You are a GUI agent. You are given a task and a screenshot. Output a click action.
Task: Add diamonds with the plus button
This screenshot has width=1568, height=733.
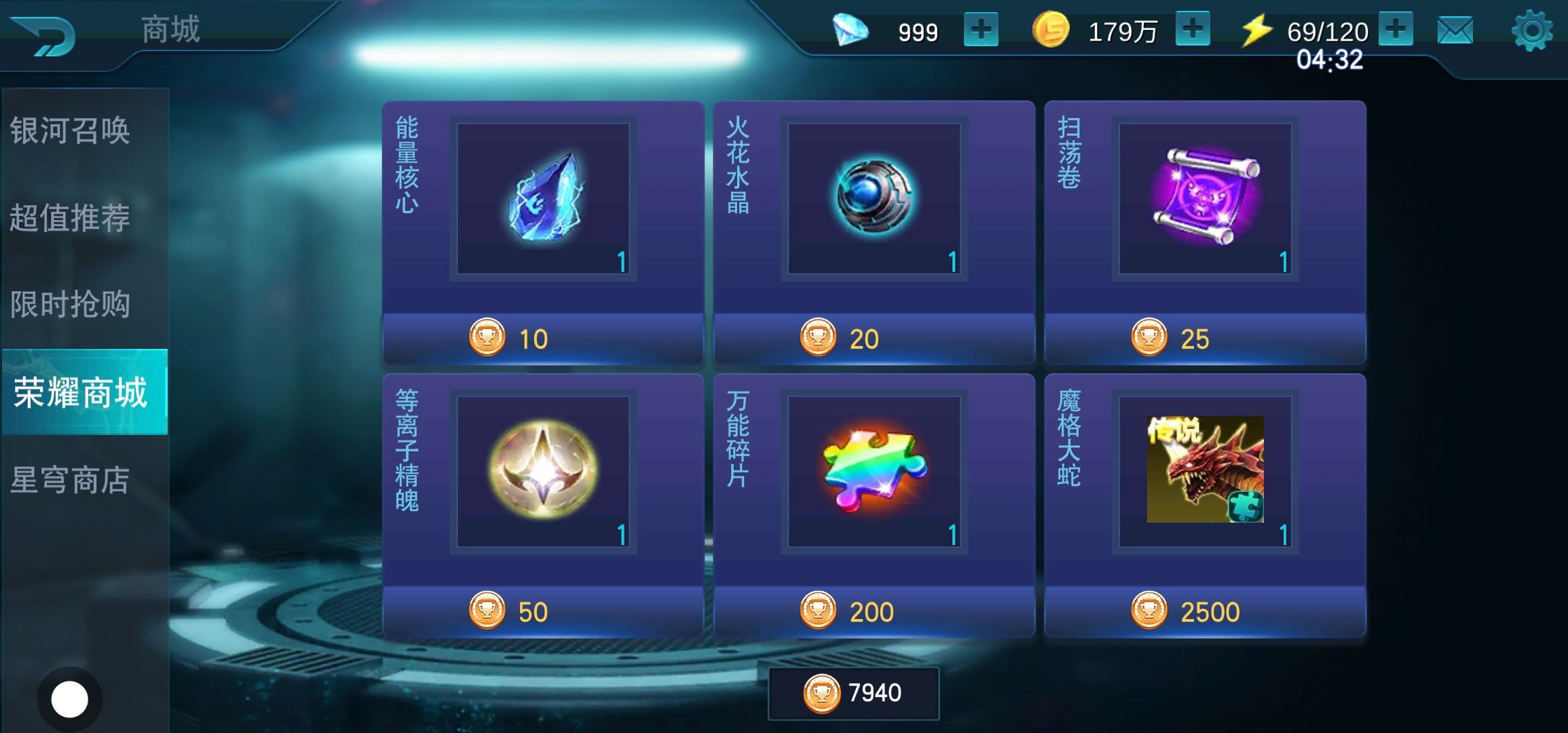click(x=981, y=30)
